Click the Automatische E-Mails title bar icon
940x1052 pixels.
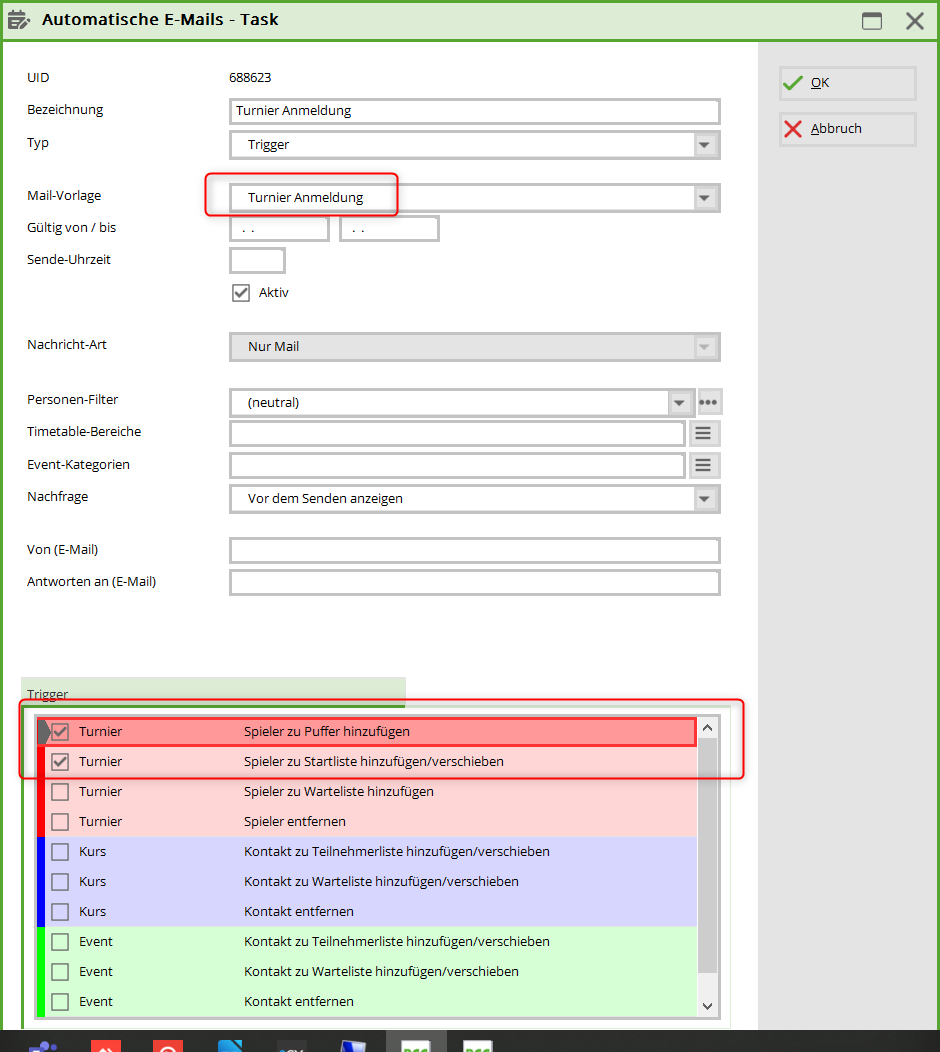click(19, 20)
